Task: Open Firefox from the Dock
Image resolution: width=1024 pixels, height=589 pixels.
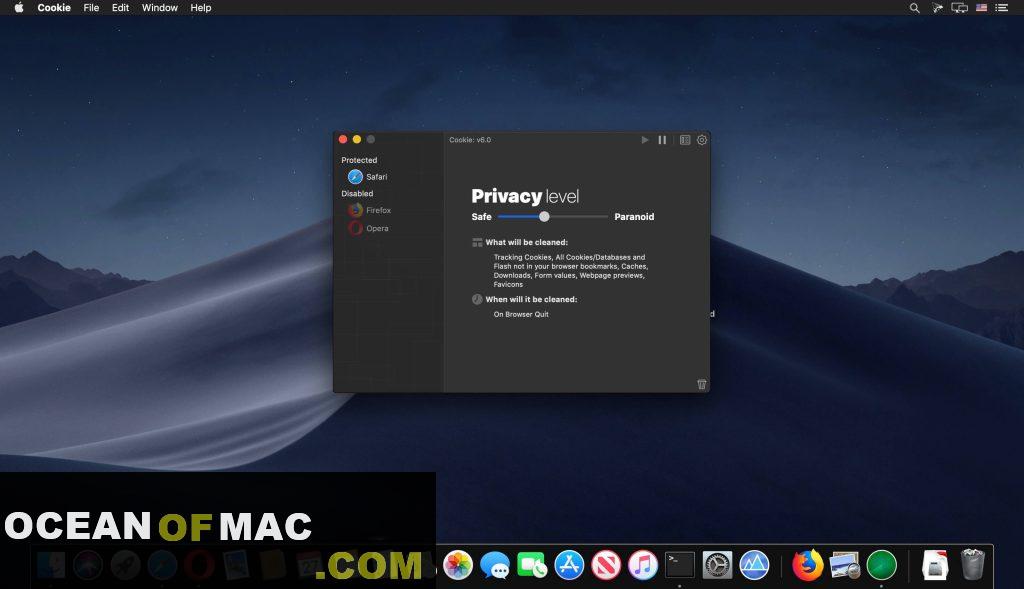Action: click(x=808, y=565)
